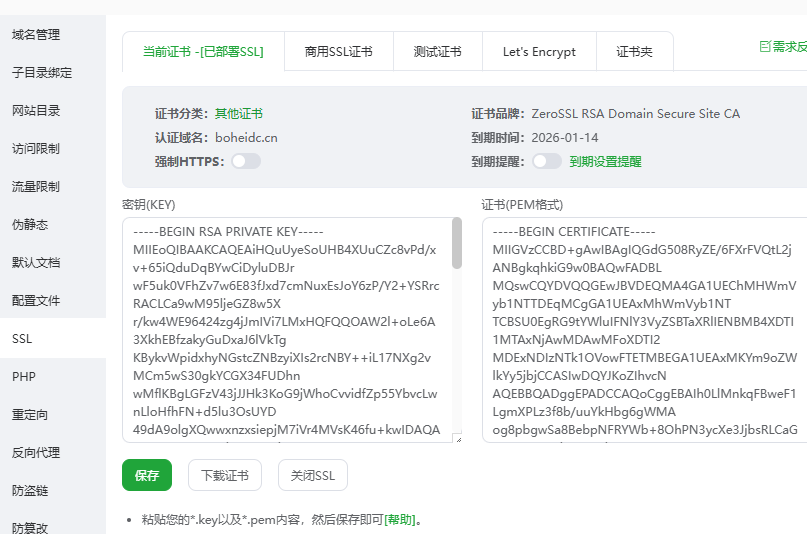Click the KEY text area scrollbar
Image resolution: width=807 pixels, height=534 pixels.
click(x=457, y=243)
